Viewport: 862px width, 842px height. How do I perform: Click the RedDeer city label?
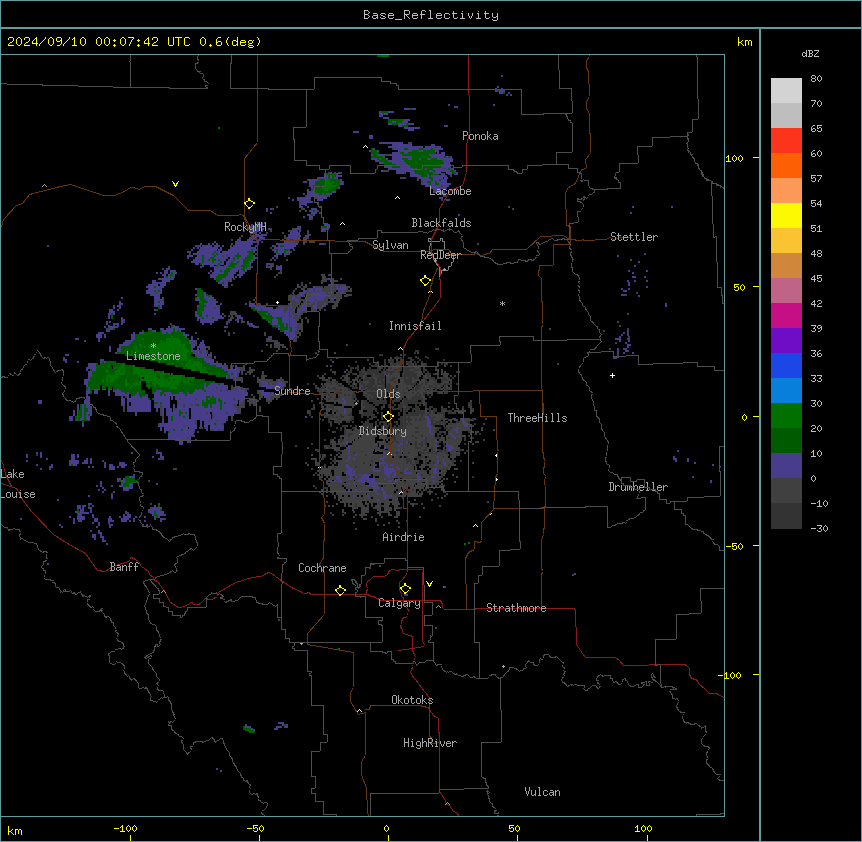click(440, 255)
